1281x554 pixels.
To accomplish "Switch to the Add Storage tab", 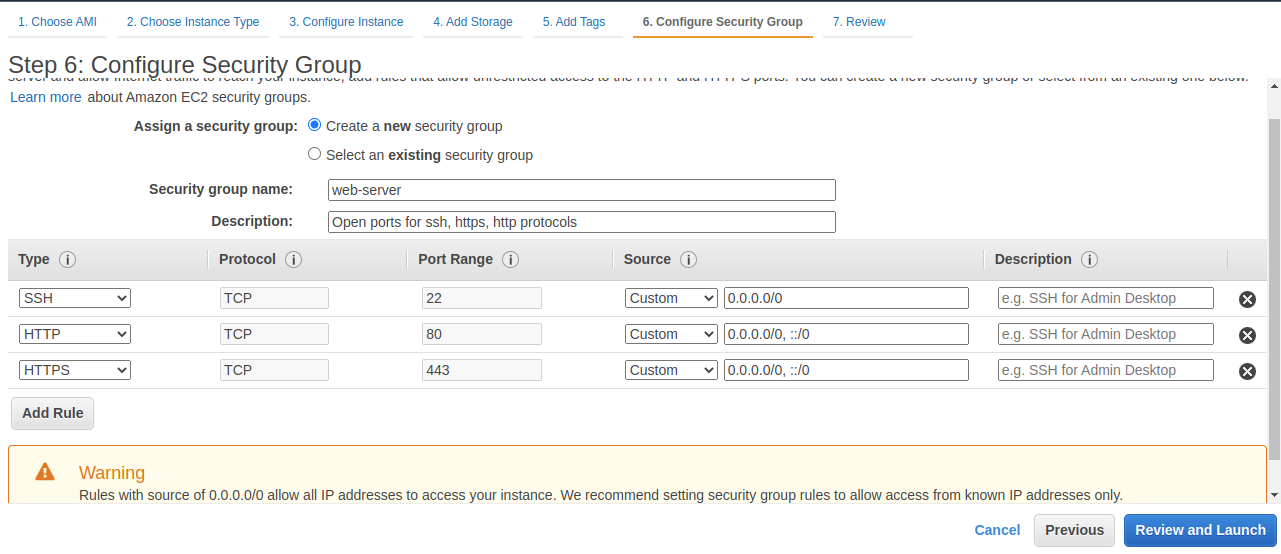I will tap(472, 22).
